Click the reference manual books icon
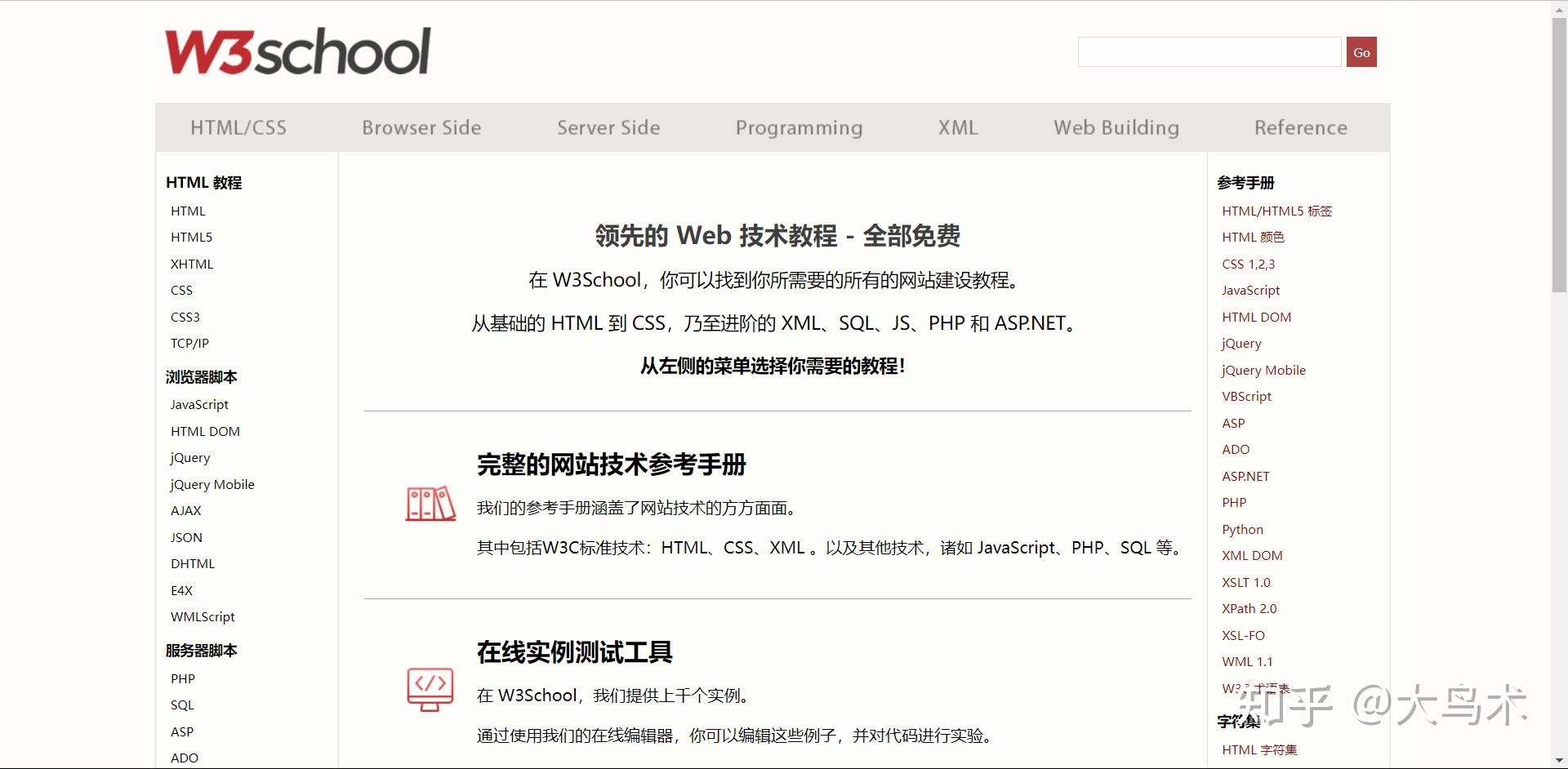Screen dimensions: 1568x769 (x=430, y=504)
